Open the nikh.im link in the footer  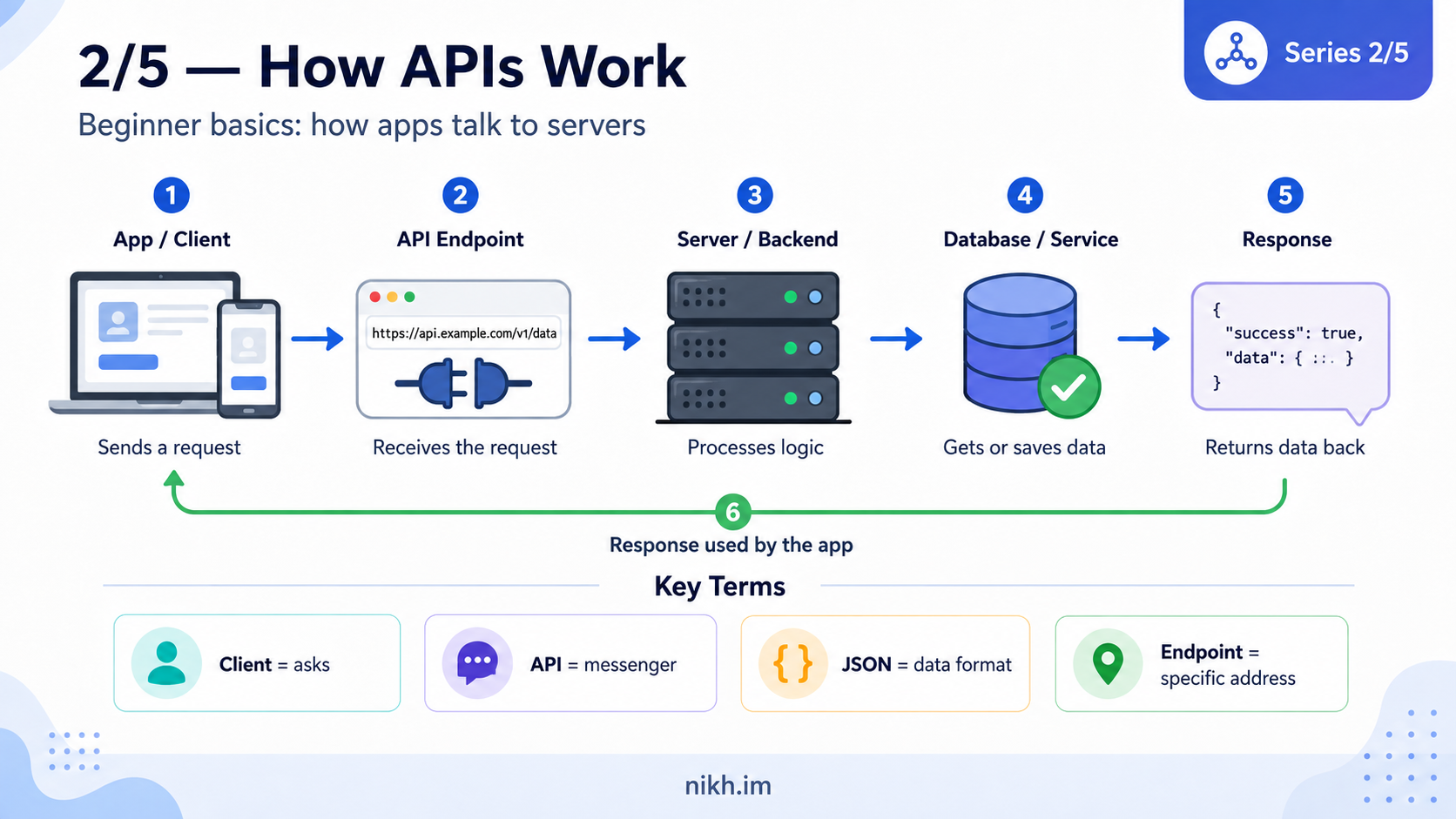pos(728,786)
